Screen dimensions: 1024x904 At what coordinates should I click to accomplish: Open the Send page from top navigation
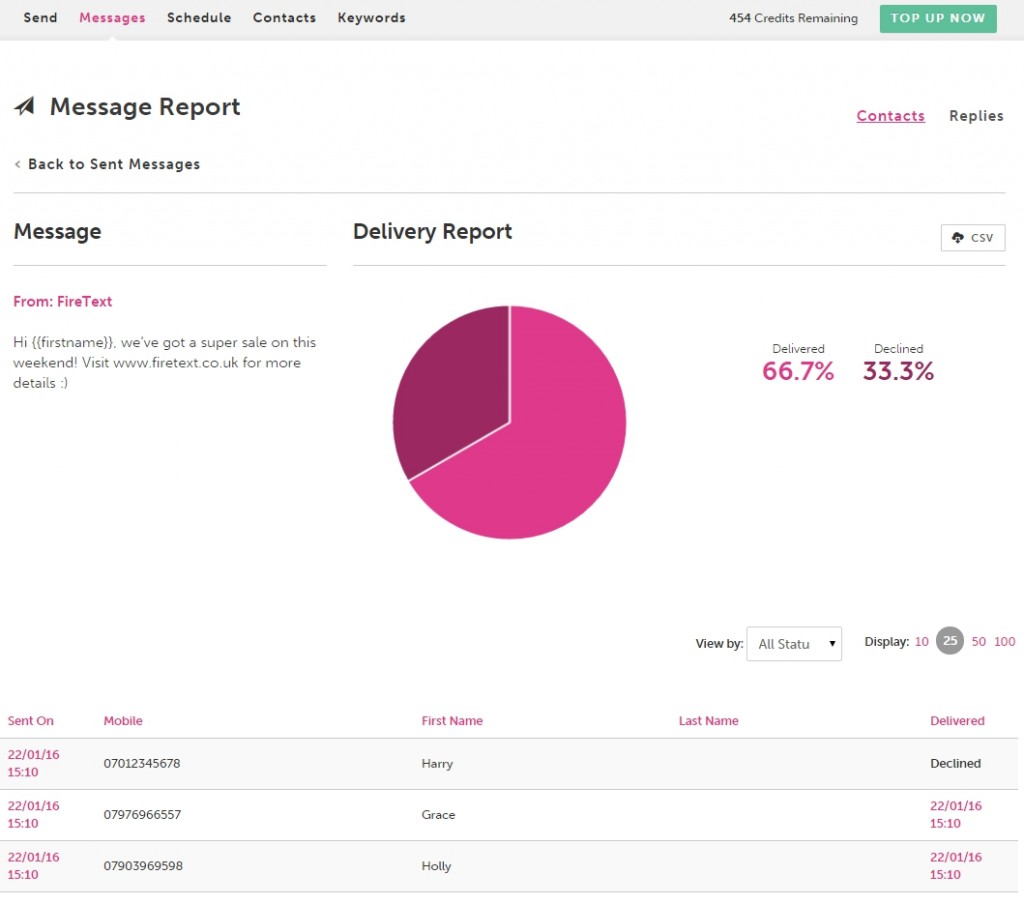pos(40,17)
